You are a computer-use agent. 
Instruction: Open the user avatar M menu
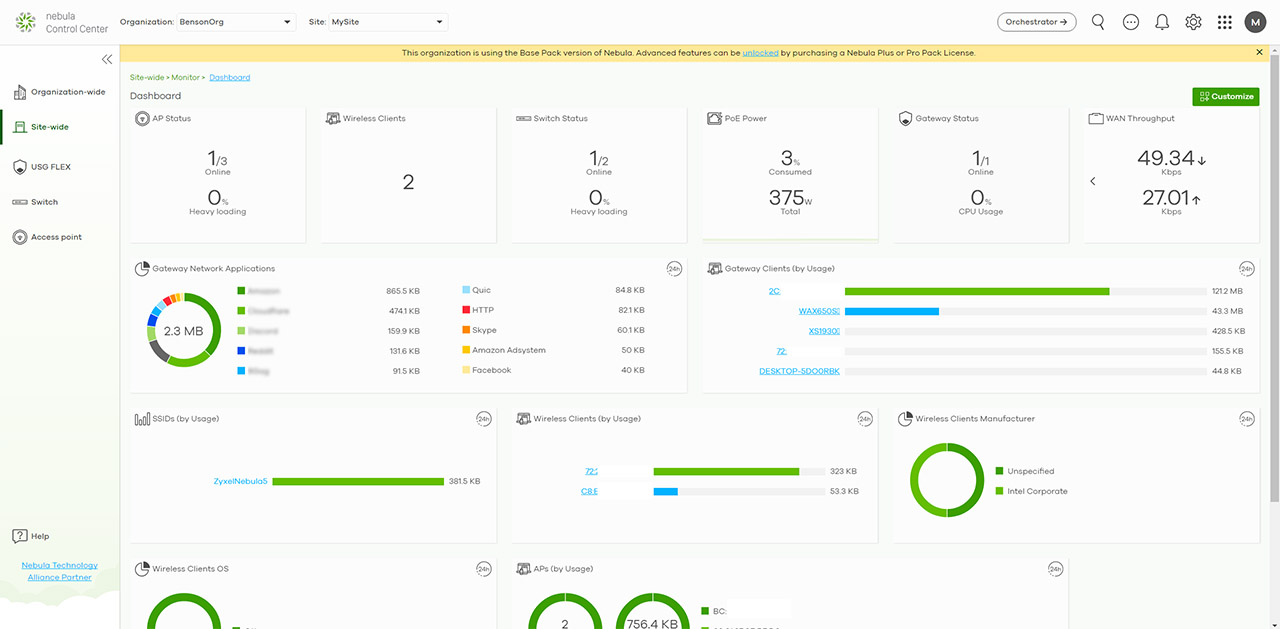coord(1255,22)
